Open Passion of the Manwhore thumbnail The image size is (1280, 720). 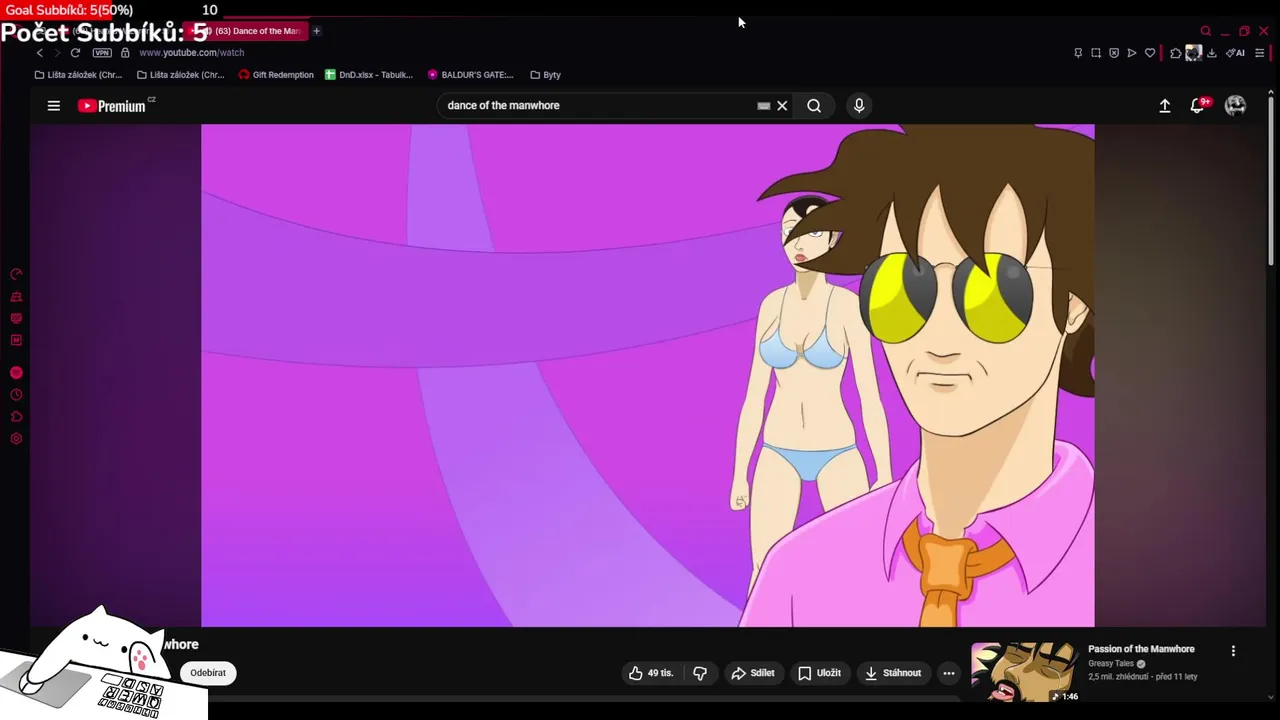(1025, 672)
